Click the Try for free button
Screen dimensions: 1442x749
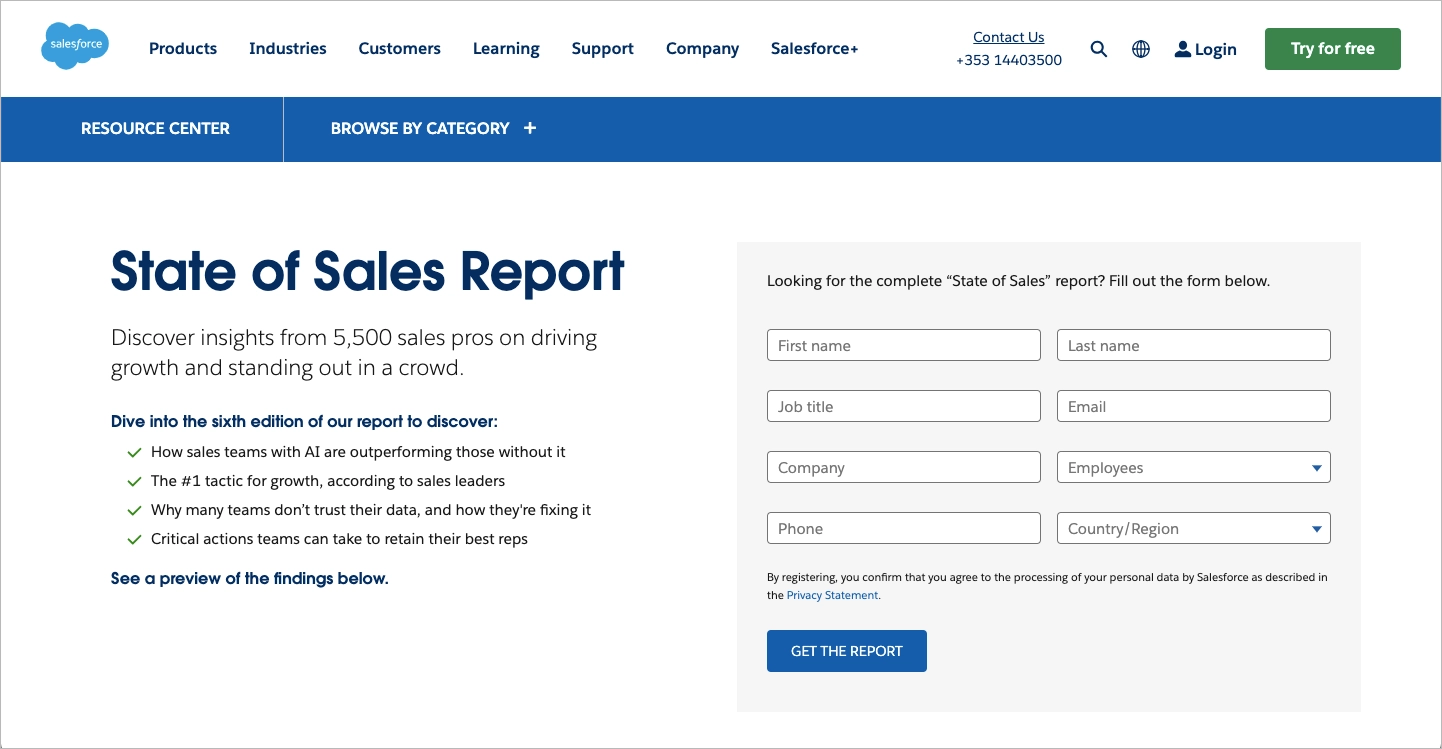click(1332, 48)
